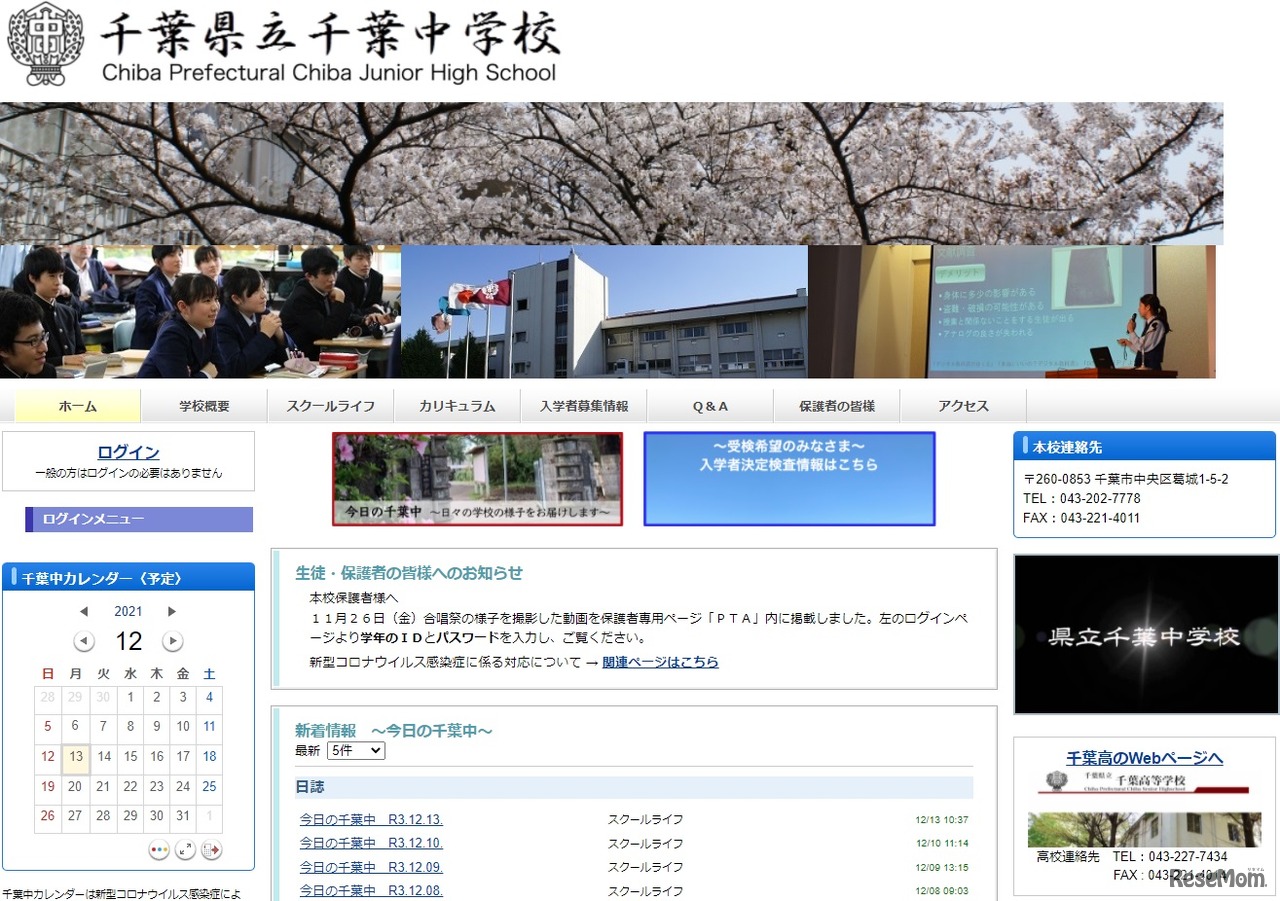The width and height of the screenshot is (1280, 901).
Task: Click the next year arrow beside 2021
Action: pos(172,612)
